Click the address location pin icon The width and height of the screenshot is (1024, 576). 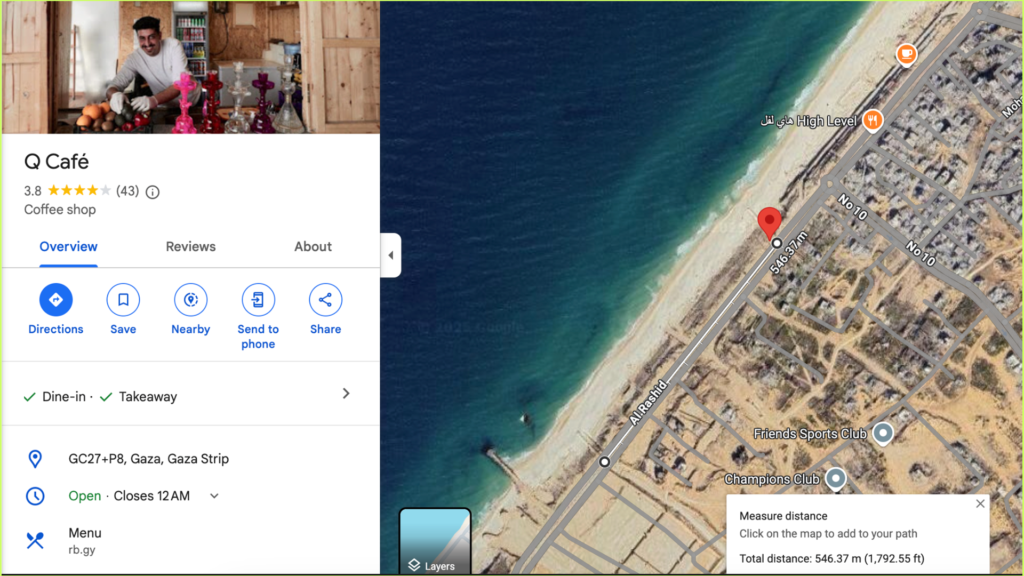35,458
